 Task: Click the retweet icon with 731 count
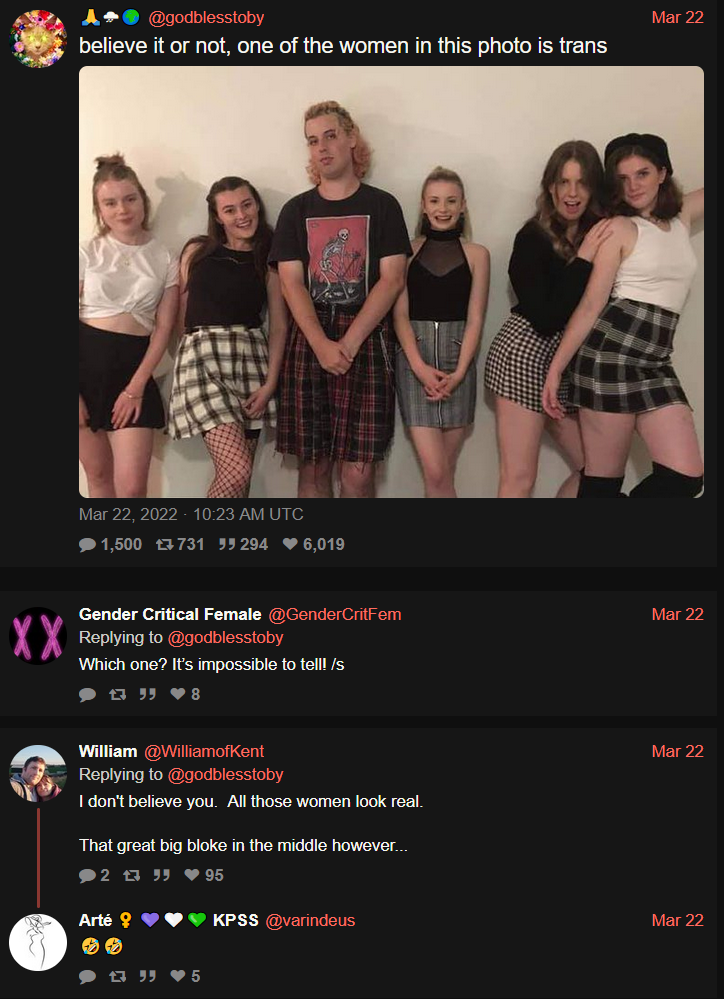(165, 545)
